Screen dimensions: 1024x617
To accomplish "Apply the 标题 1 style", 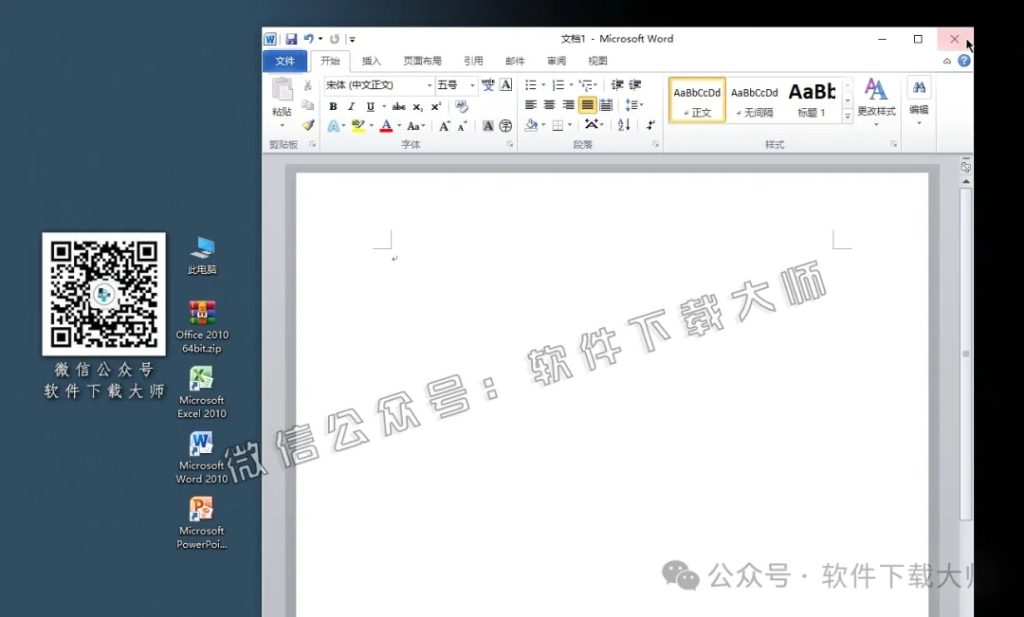I will pyautogui.click(x=813, y=100).
